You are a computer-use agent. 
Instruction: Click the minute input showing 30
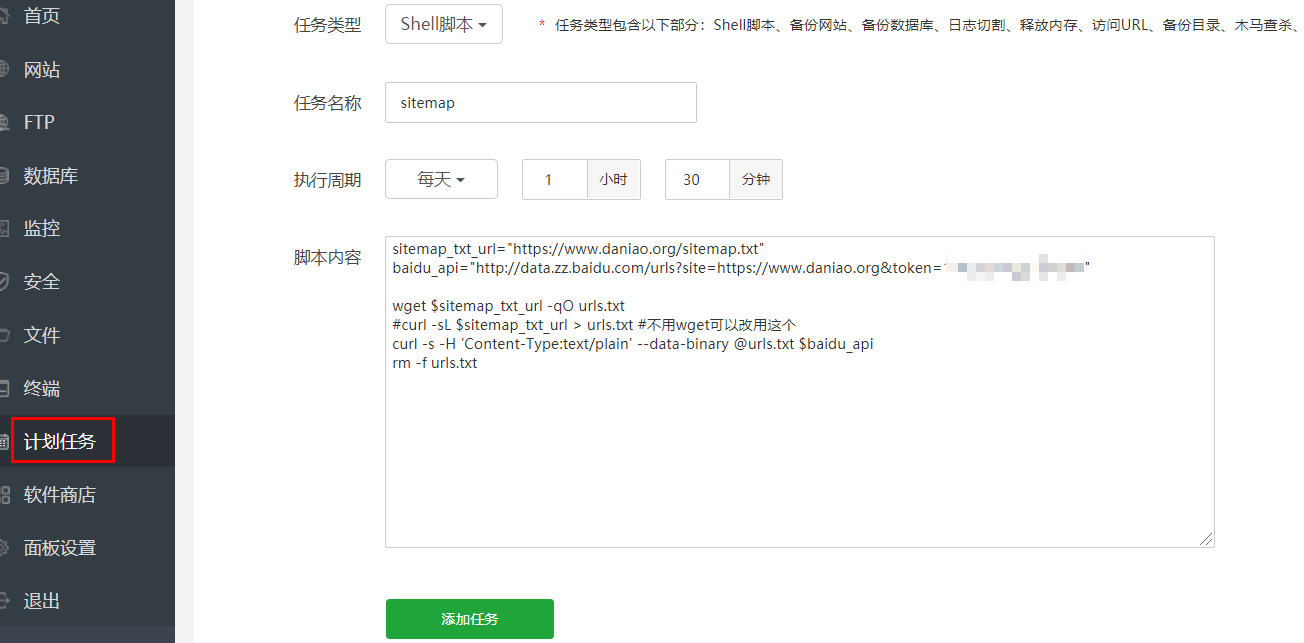point(698,180)
